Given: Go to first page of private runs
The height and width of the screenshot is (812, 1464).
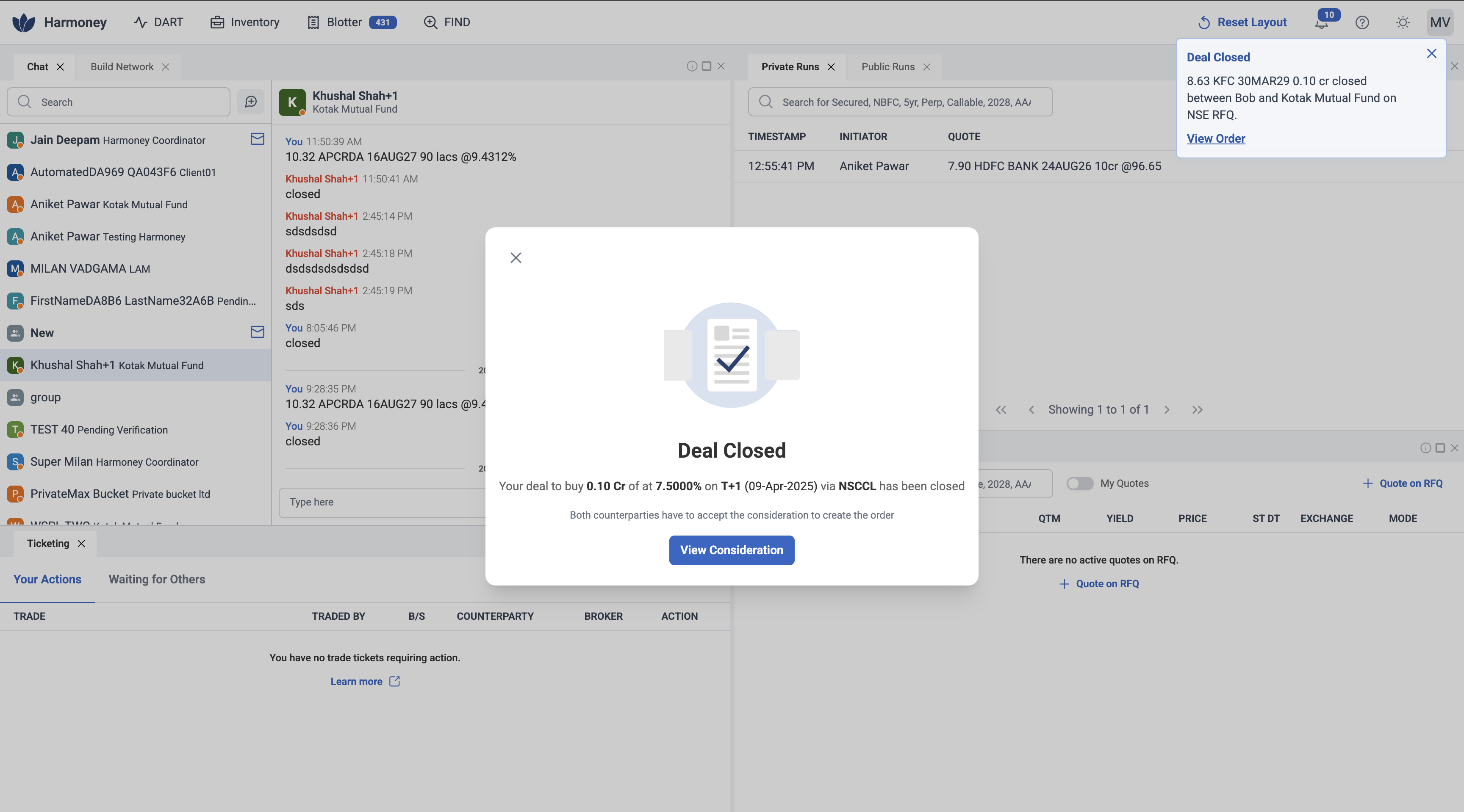Looking at the screenshot, I should [x=1001, y=410].
